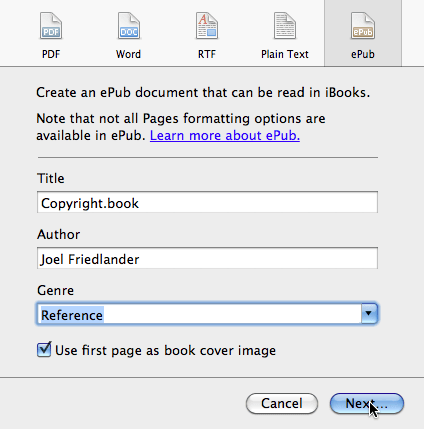Click the Genre field label

(55, 290)
